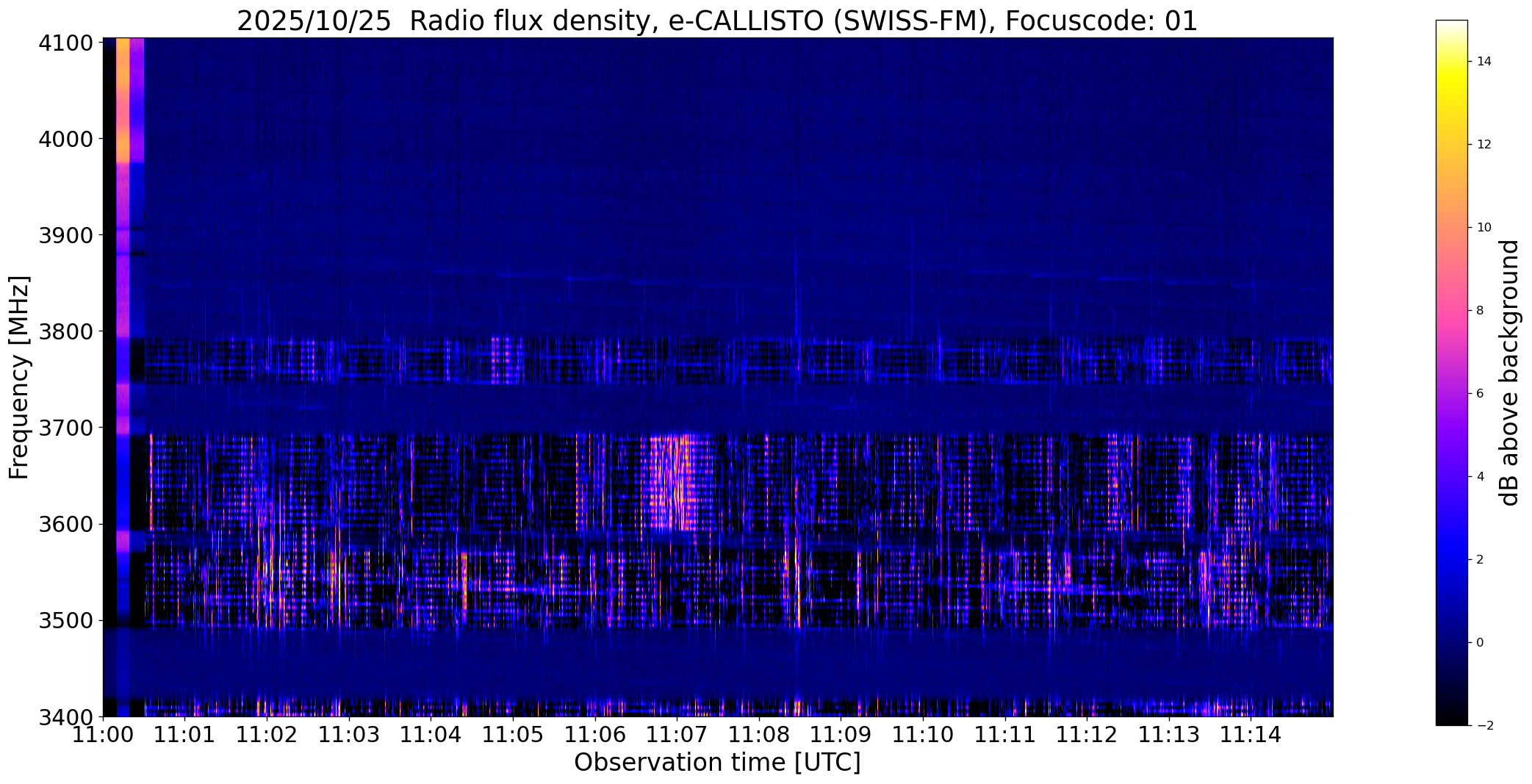Click the Frequency [MHz] axis label

(x=19, y=378)
